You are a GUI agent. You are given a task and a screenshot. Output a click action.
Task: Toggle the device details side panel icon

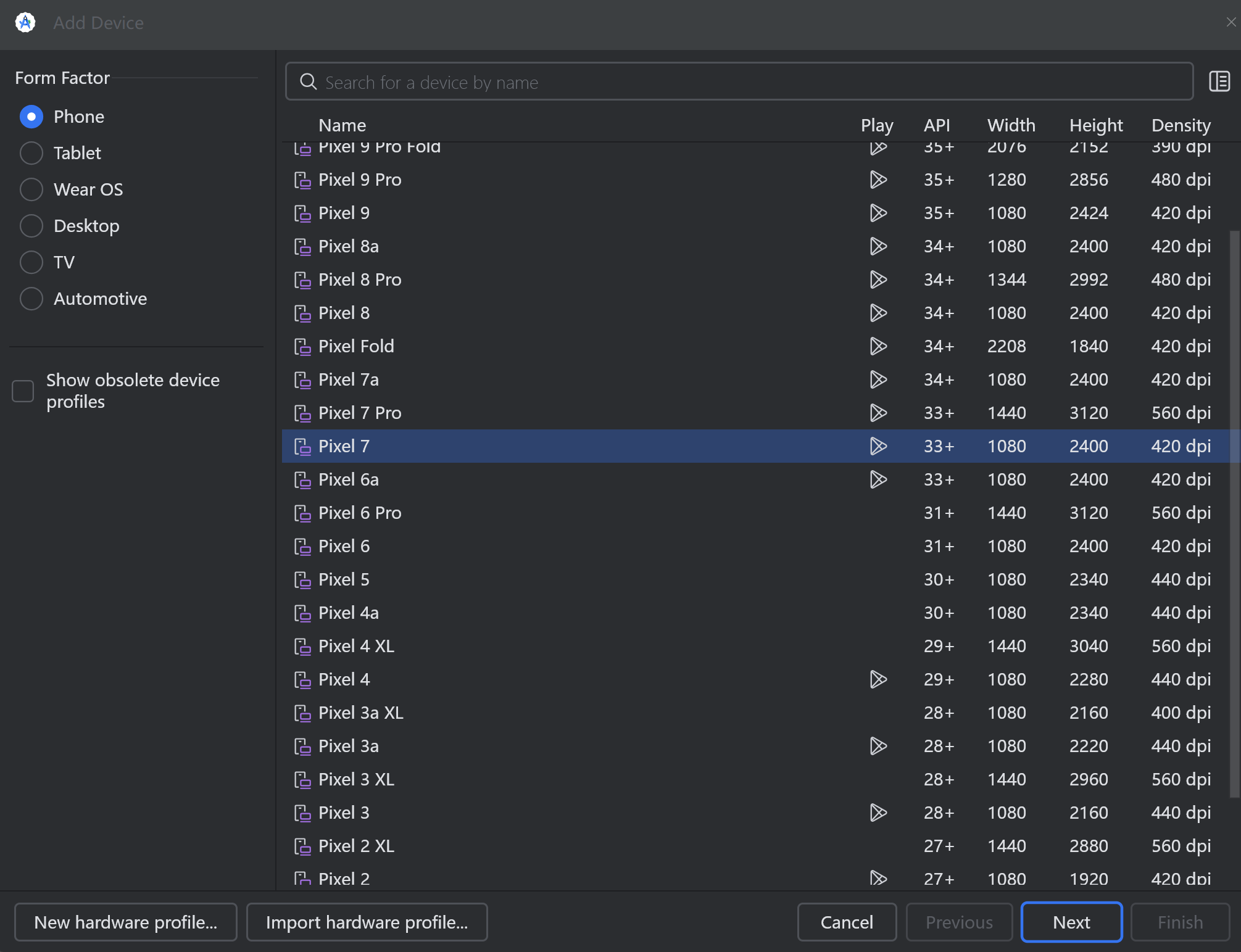click(1219, 81)
